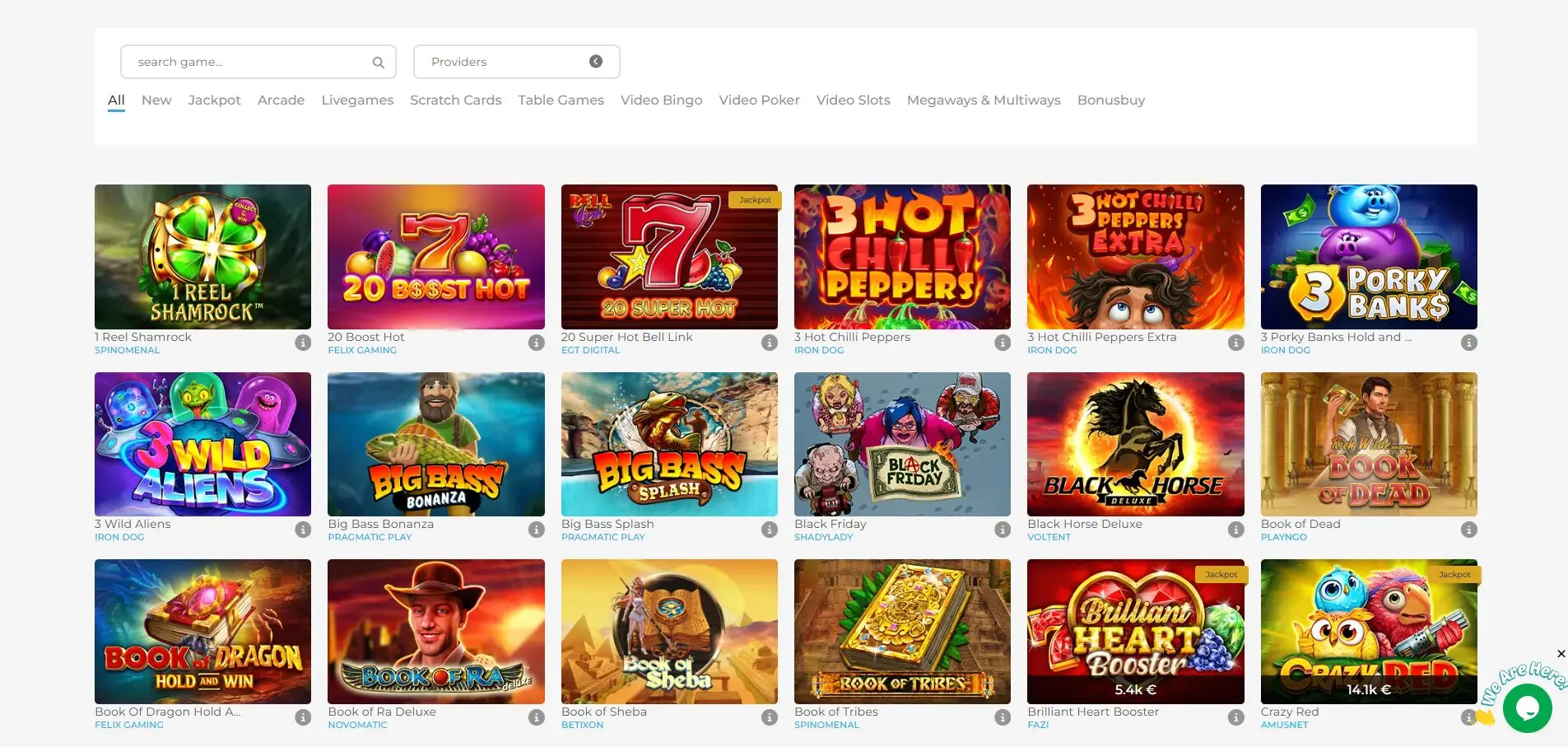Viewport: 1568px width, 747px height.
Task: Select the Bonusbuy tab
Action: tap(1110, 100)
